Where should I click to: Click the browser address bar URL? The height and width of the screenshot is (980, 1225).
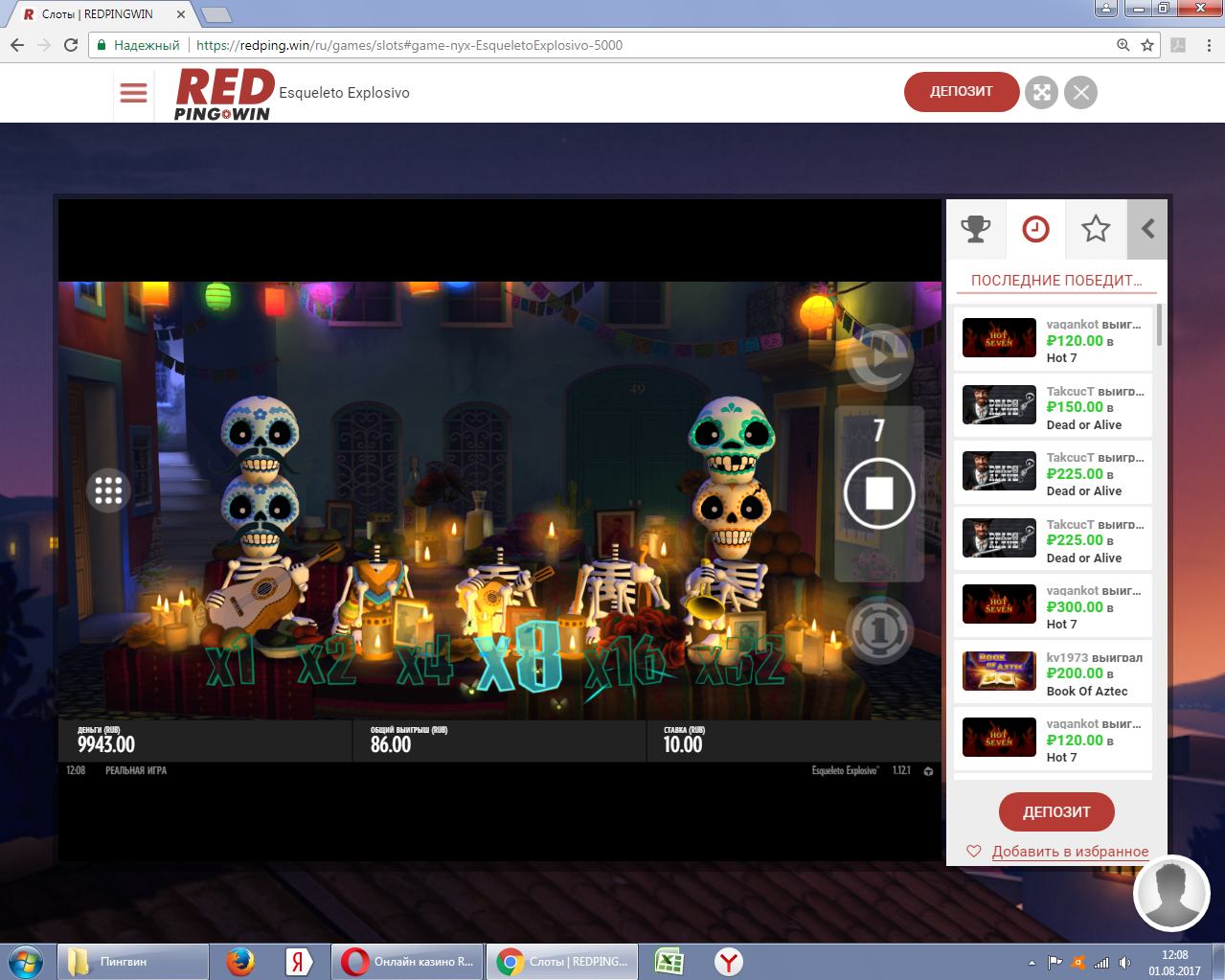[409, 45]
